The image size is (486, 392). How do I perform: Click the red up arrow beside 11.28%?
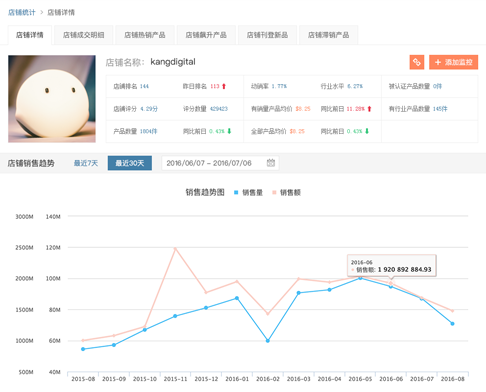pos(369,109)
